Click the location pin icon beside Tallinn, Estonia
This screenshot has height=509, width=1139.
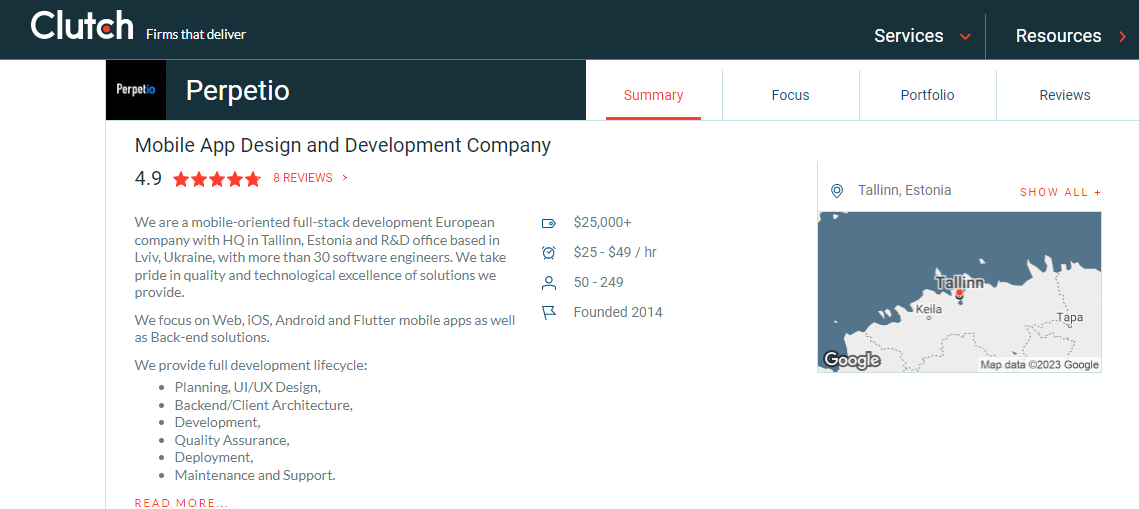(837, 191)
